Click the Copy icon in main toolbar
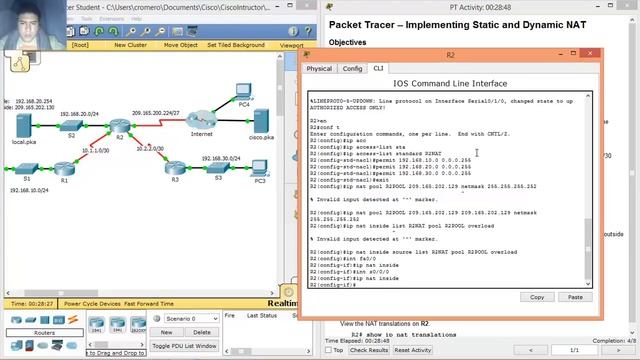 (71, 31)
